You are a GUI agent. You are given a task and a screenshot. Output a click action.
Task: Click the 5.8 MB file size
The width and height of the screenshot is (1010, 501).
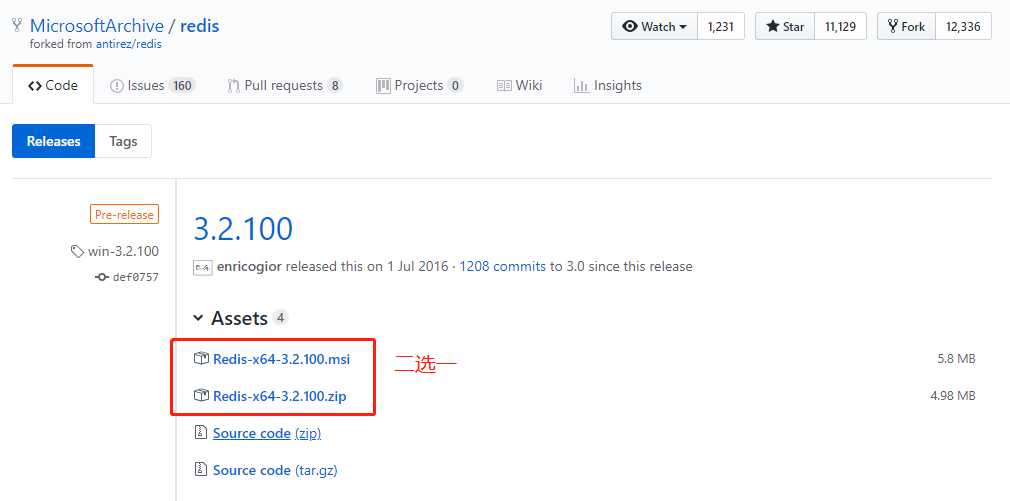click(x=956, y=359)
